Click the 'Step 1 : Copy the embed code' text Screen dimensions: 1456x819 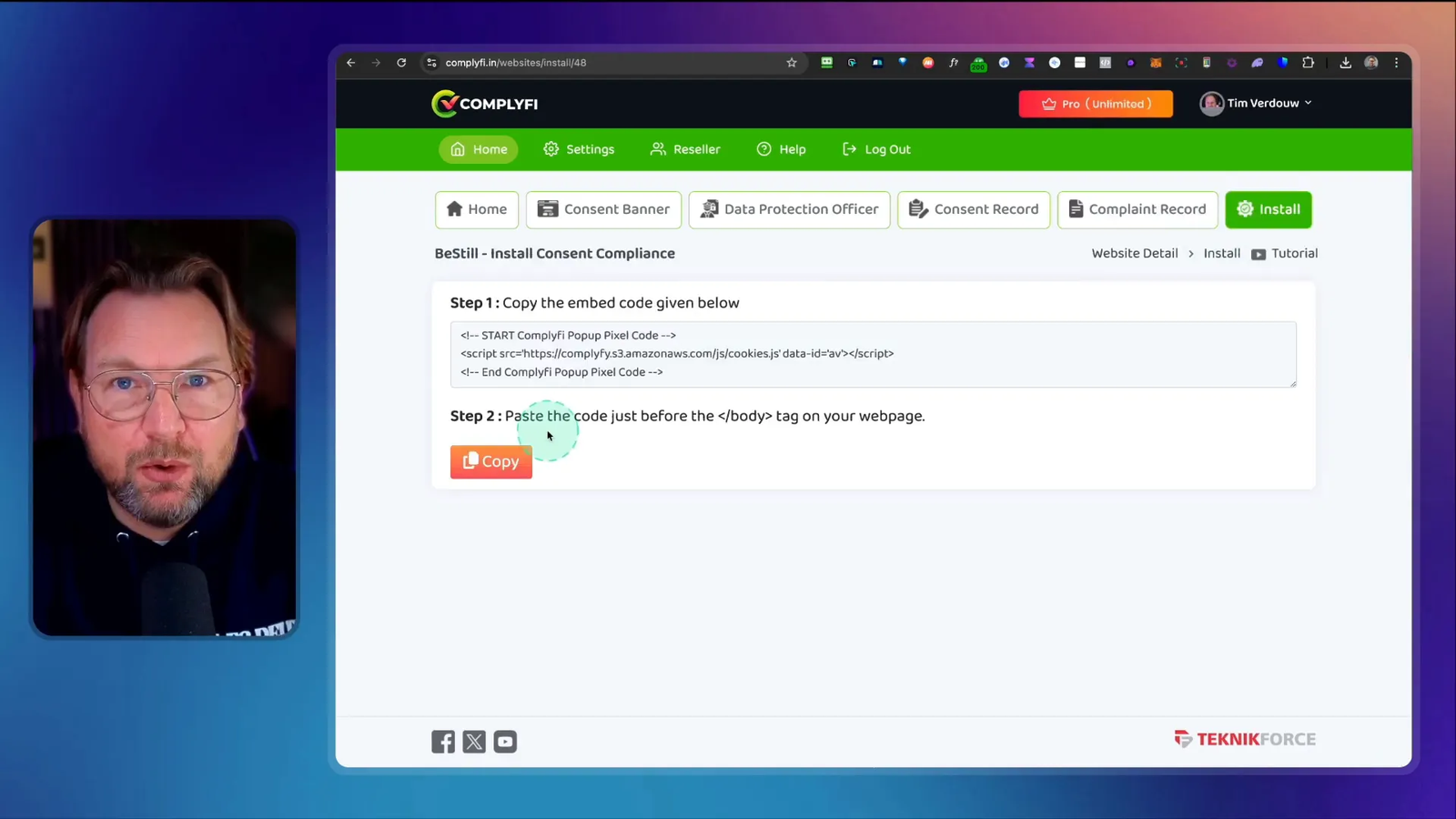594,303
